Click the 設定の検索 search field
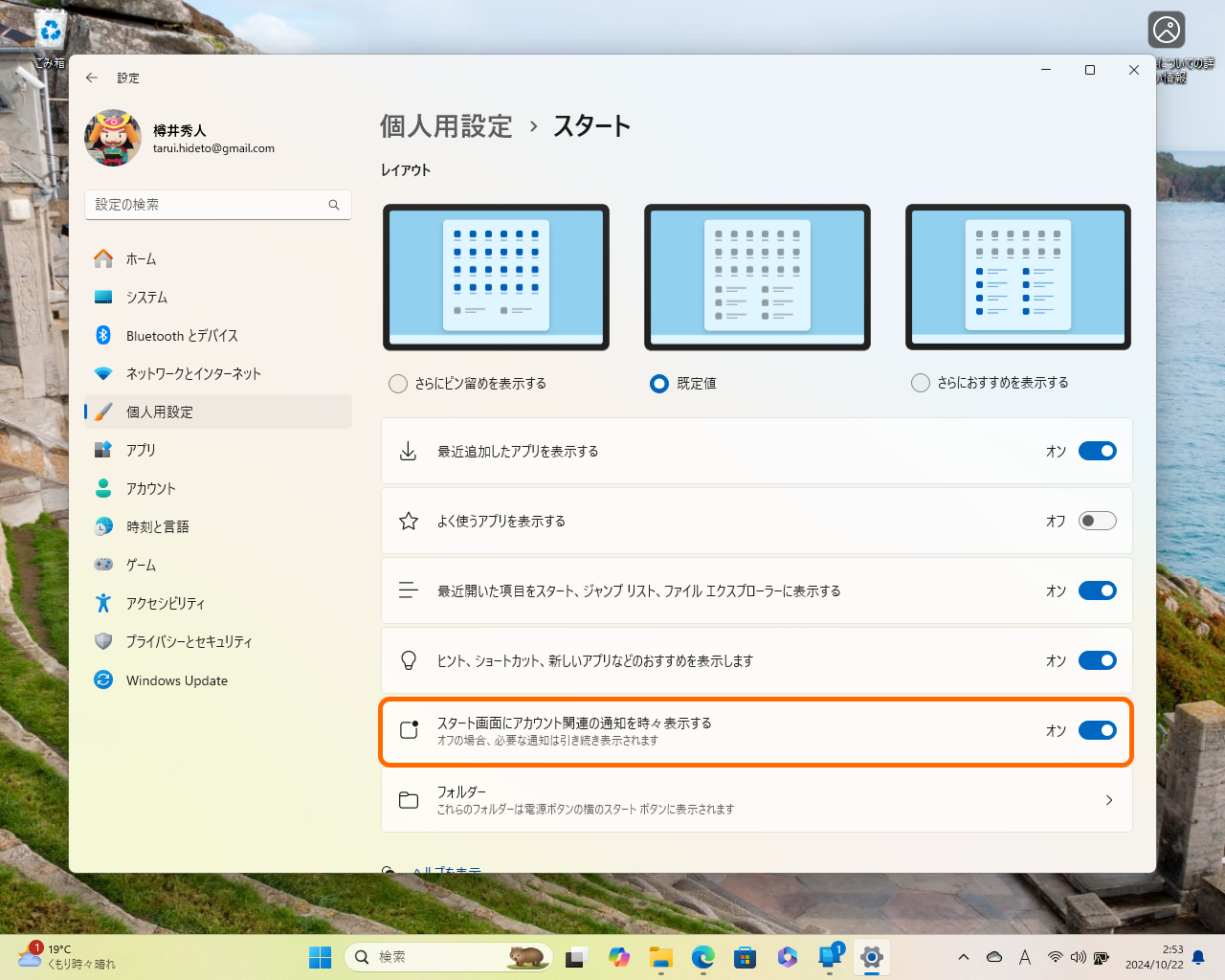 click(x=218, y=204)
